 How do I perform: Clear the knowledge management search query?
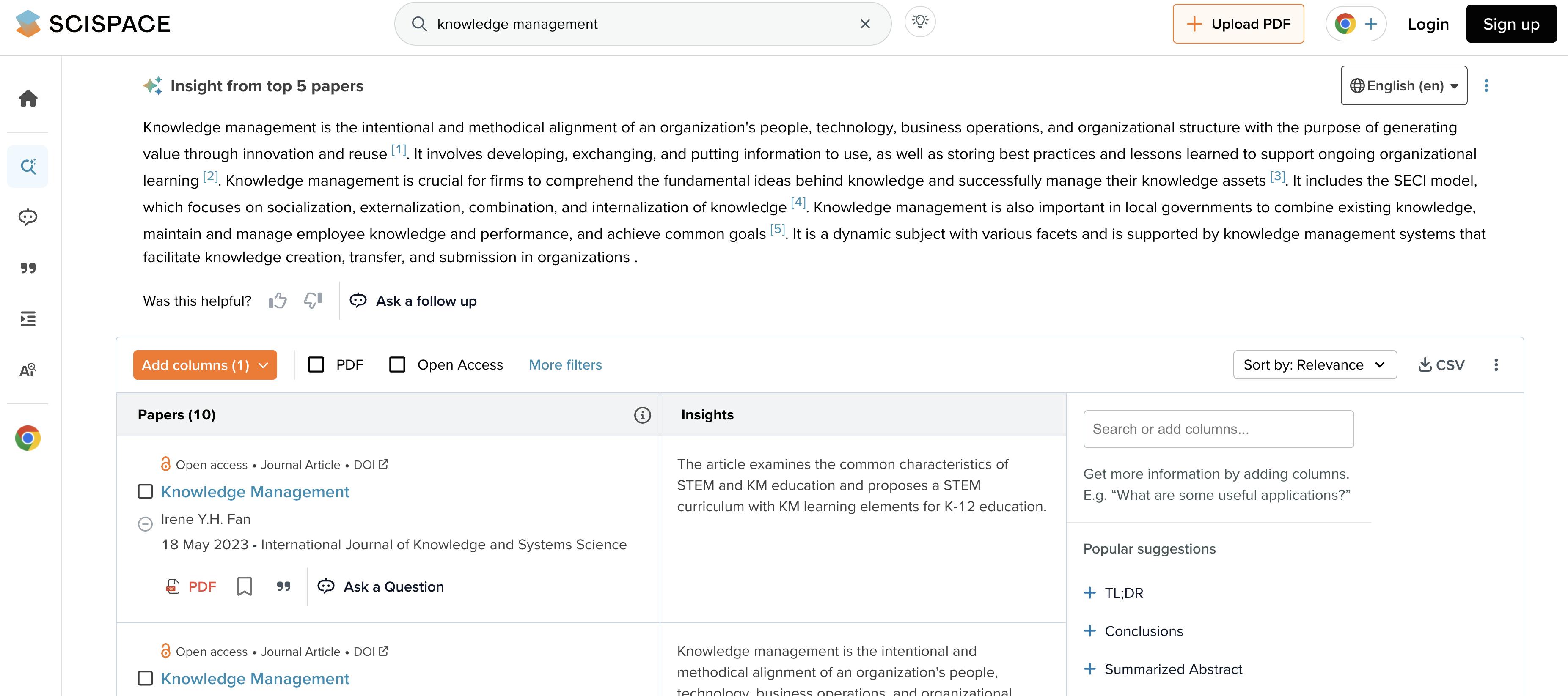pyautogui.click(x=865, y=24)
